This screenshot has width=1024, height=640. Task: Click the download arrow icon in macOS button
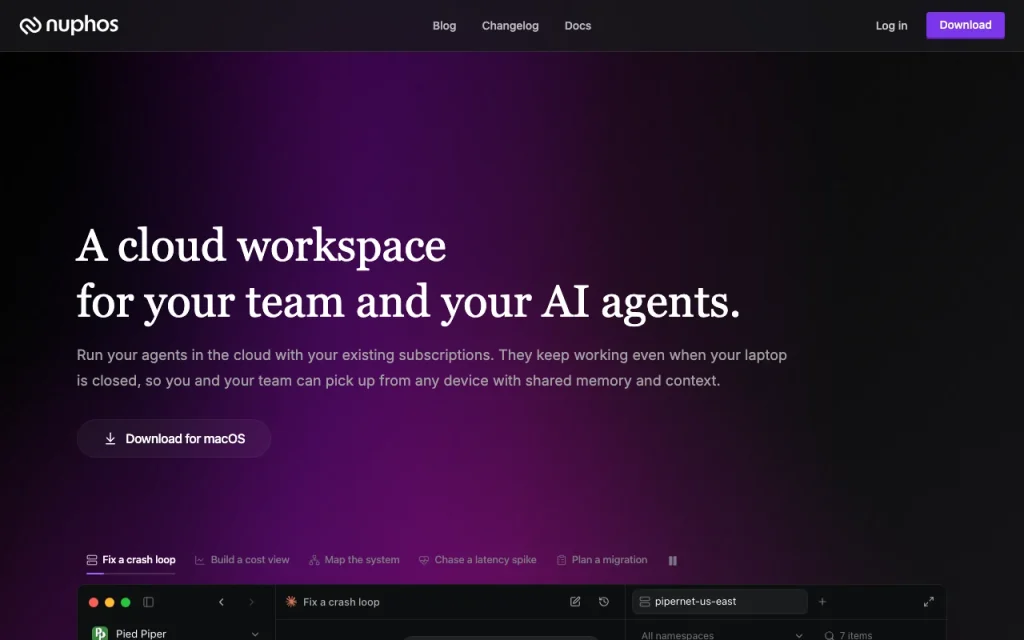coord(110,439)
